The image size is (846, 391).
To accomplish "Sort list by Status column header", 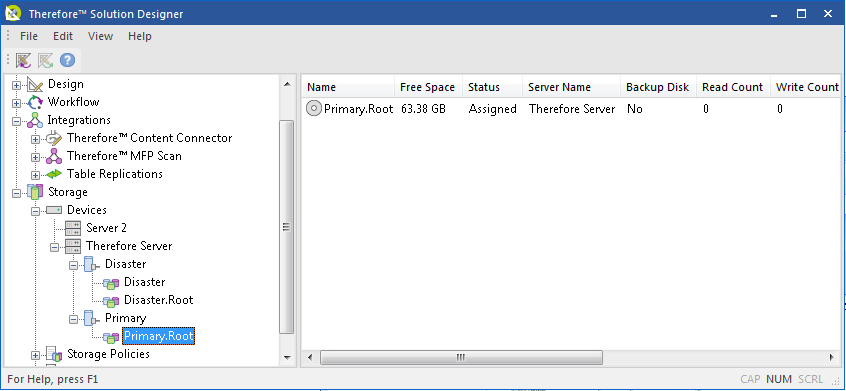I will tap(493, 87).
